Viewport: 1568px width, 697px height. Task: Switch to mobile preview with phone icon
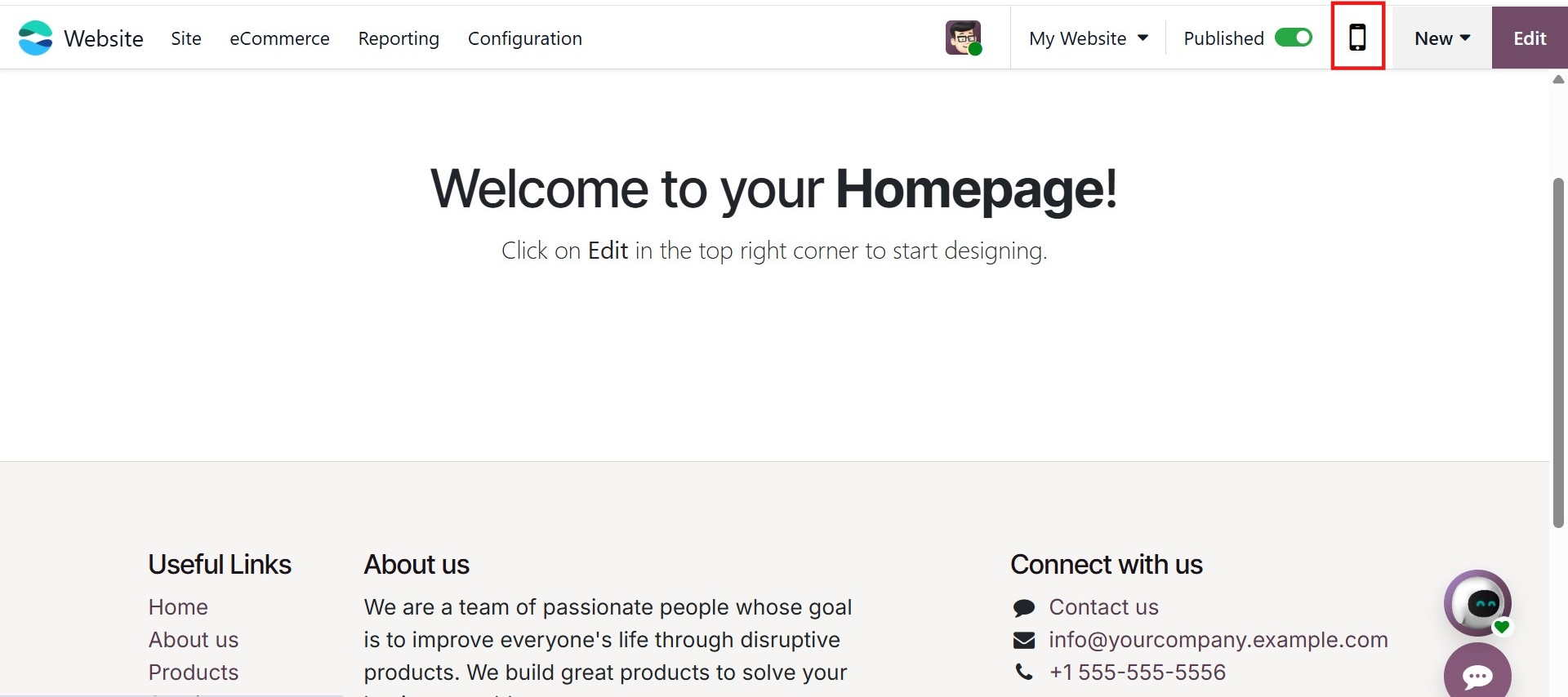point(1357,38)
